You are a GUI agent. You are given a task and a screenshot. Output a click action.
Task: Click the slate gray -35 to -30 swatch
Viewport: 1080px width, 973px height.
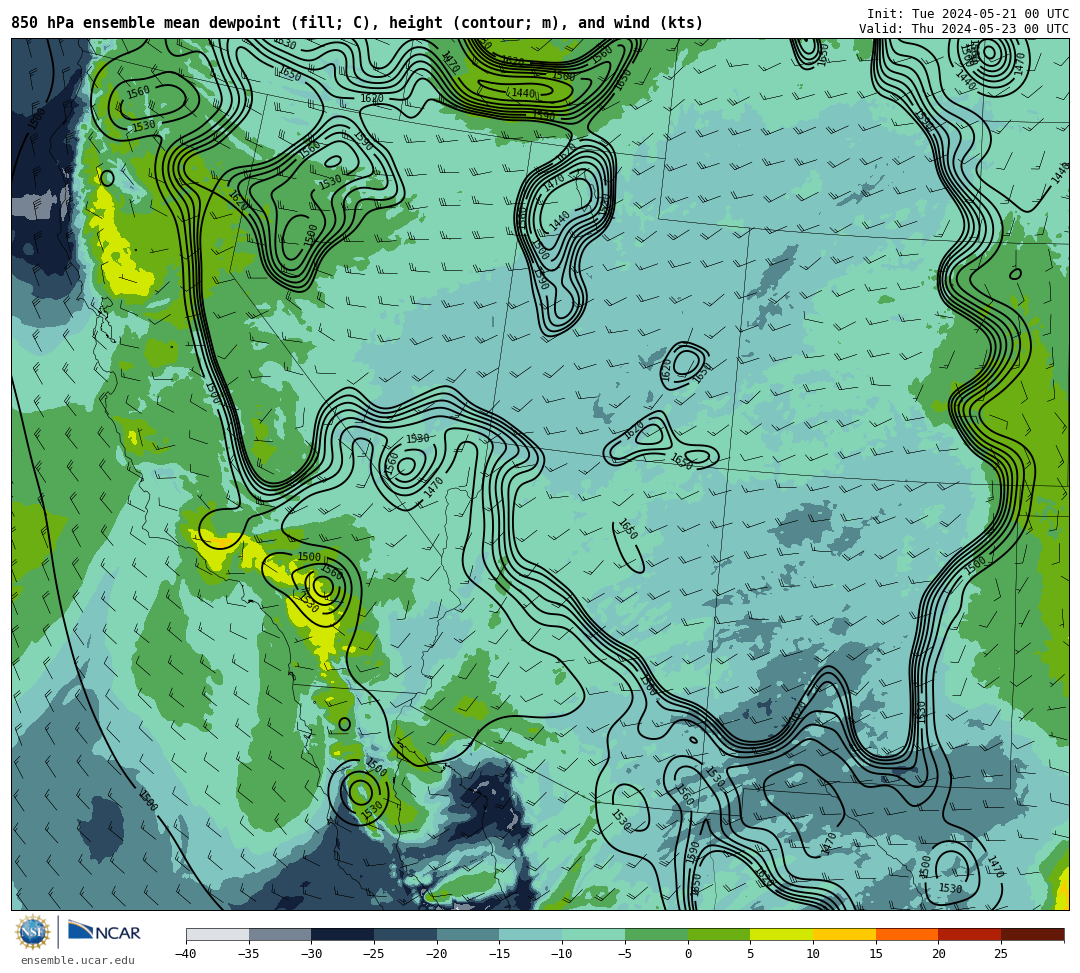pos(280,934)
